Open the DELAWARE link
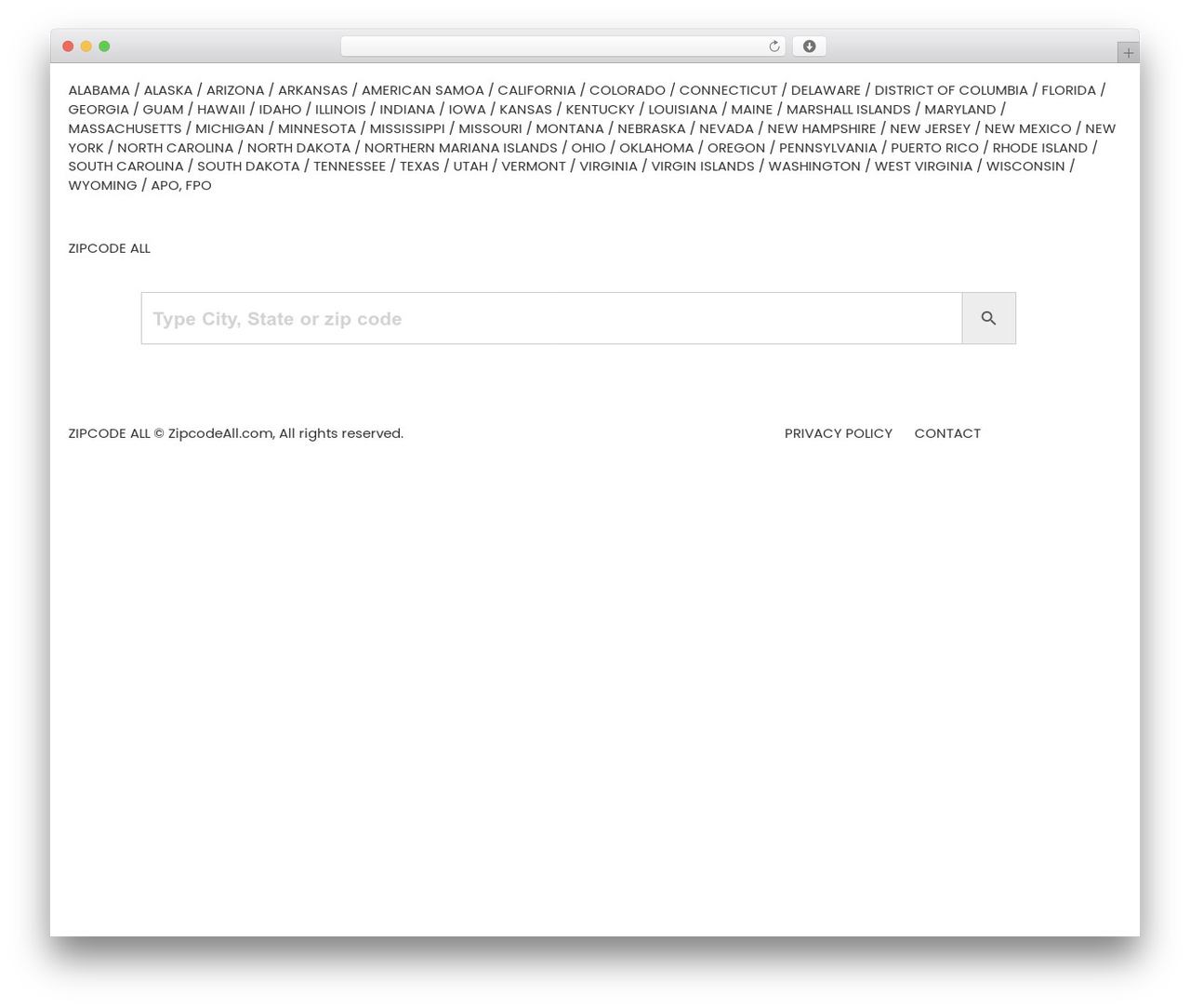 (x=826, y=90)
